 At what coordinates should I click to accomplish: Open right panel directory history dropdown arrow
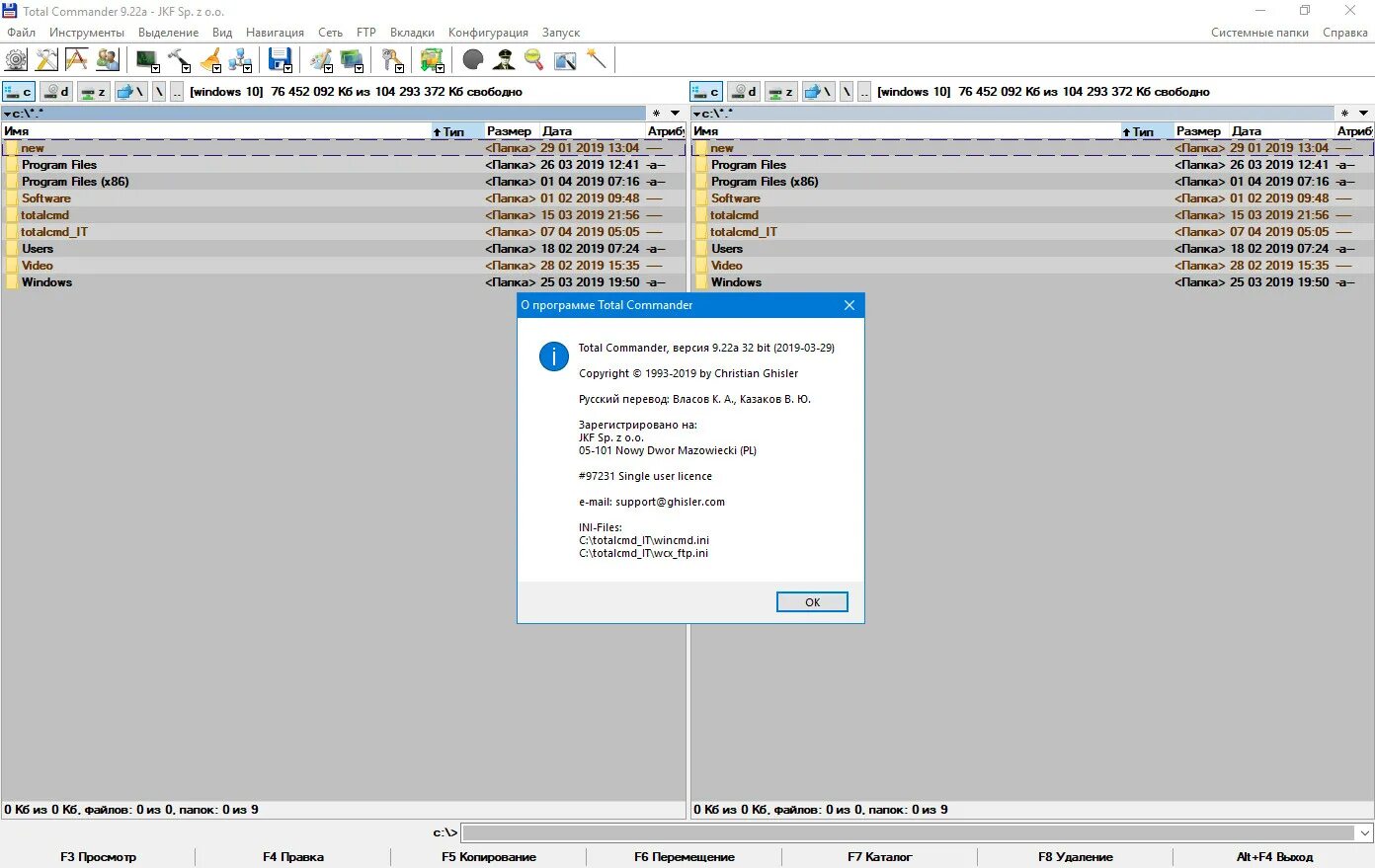[1363, 114]
